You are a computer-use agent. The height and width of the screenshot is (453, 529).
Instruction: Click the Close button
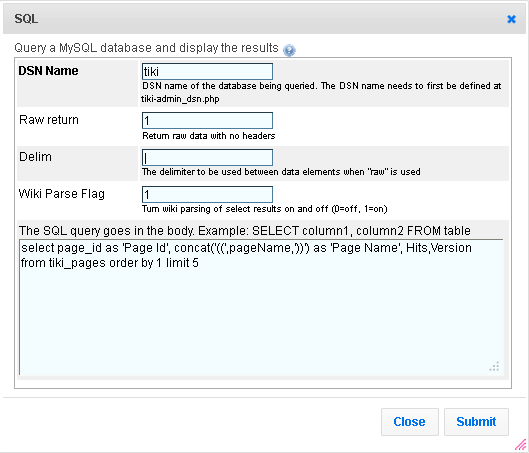(x=410, y=422)
